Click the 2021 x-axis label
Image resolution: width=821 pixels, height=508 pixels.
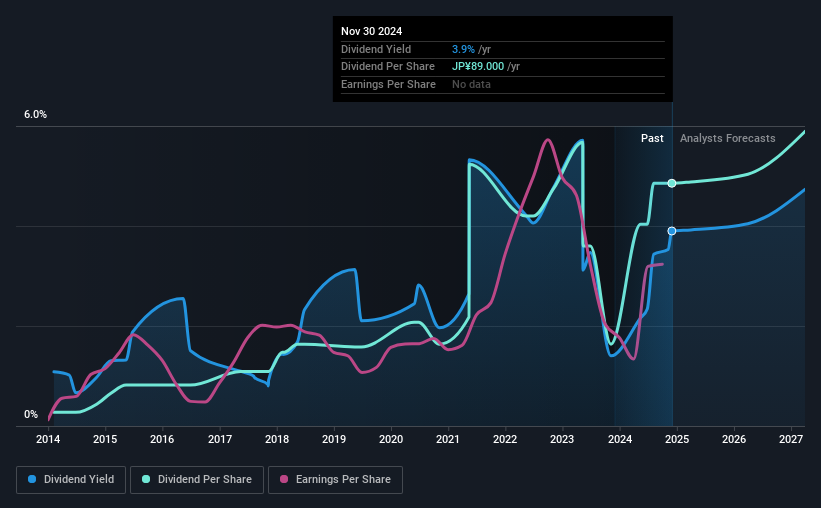448,439
